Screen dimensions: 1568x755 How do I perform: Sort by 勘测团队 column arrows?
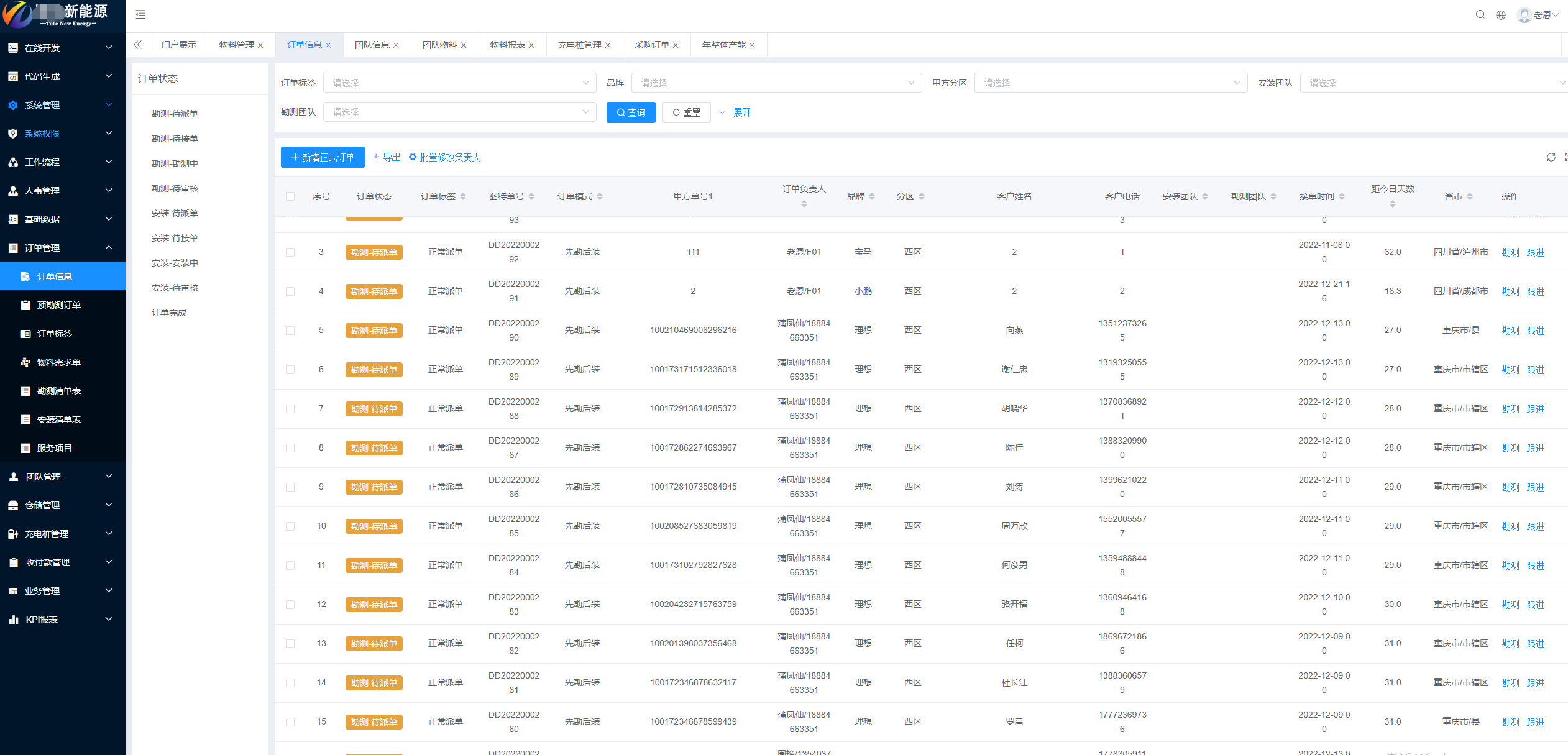[1273, 196]
